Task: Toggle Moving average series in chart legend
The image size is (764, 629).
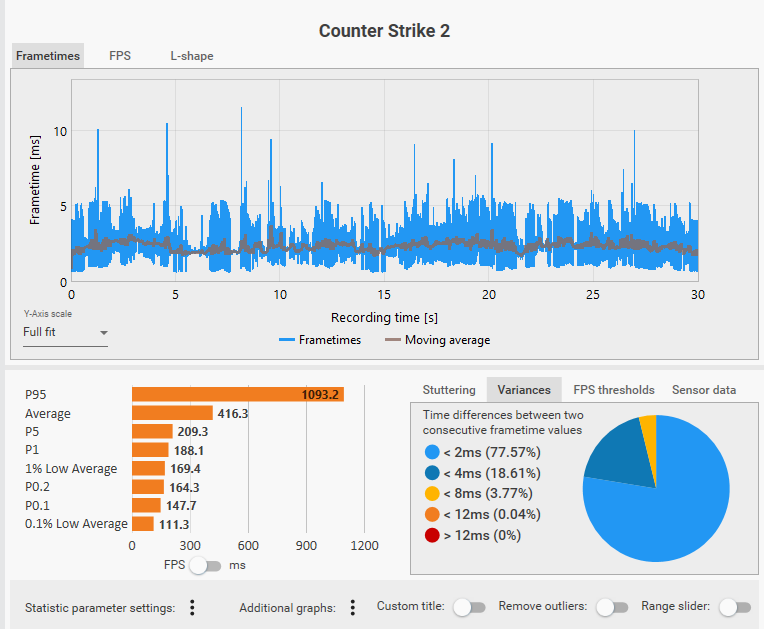Action: click(x=438, y=340)
